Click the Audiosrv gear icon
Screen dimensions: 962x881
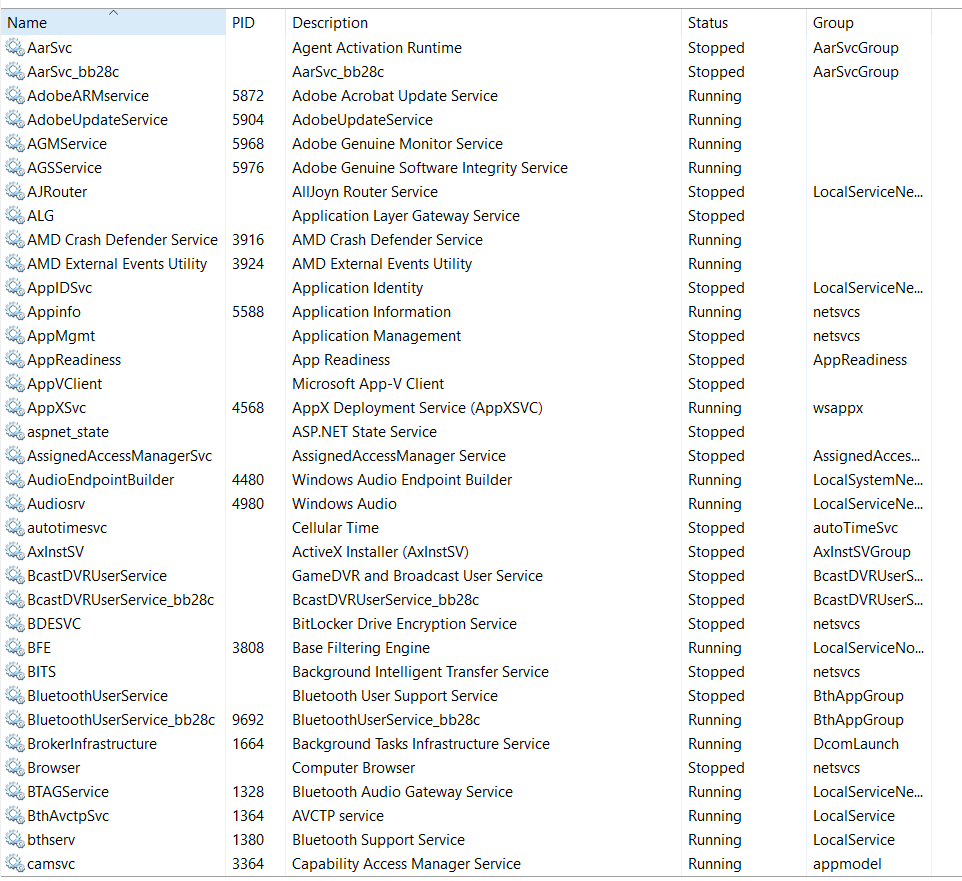click(x=15, y=503)
